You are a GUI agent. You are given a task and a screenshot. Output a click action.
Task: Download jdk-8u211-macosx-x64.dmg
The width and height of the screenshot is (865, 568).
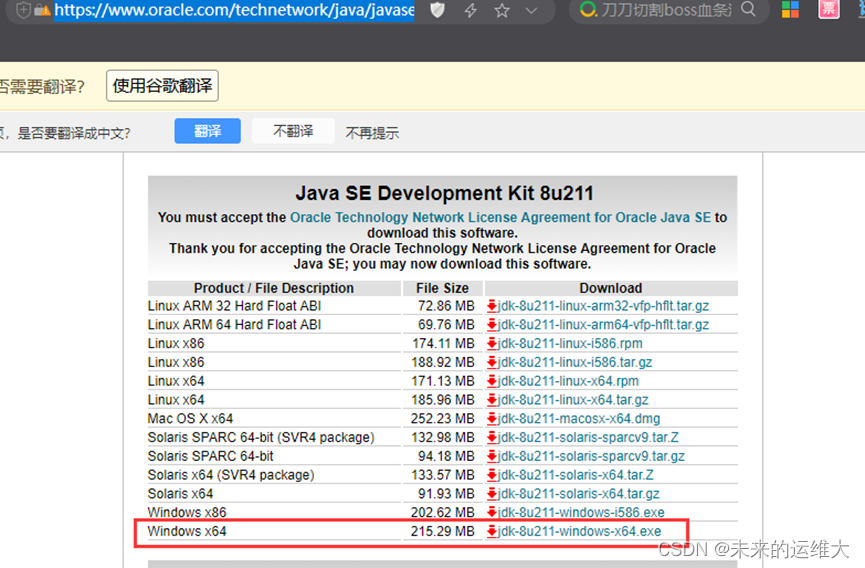pos(579,419)
